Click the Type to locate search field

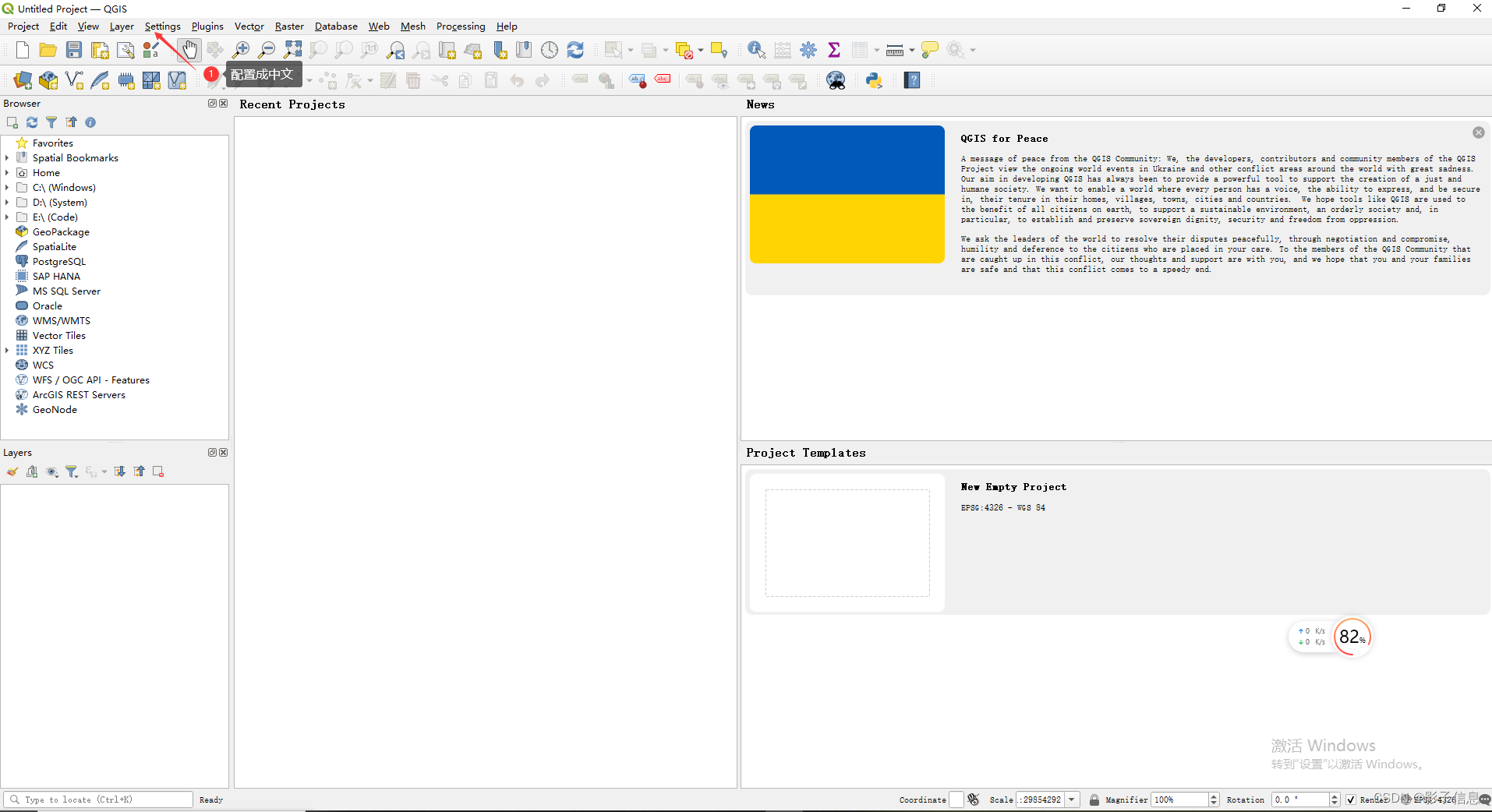click(x=98, y=800)
